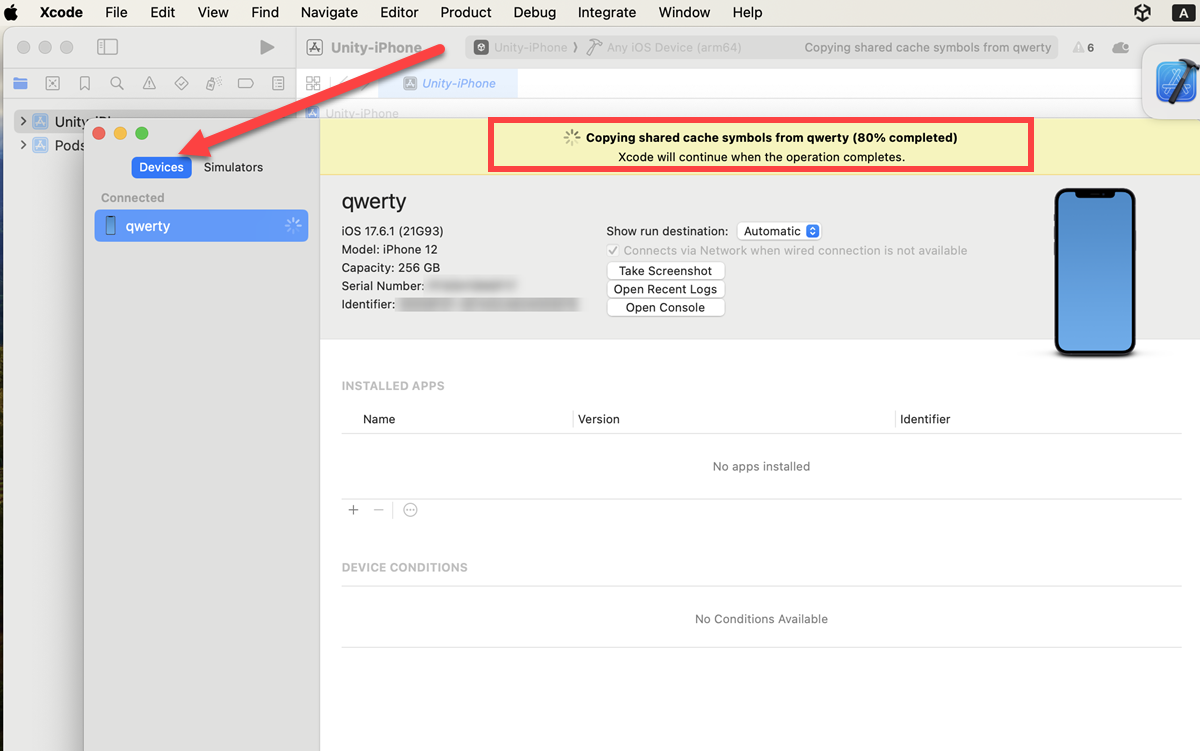This screenshot has width=1200, height=751.
Task: Click the Identifier column header
Action: tap(925, 419)
